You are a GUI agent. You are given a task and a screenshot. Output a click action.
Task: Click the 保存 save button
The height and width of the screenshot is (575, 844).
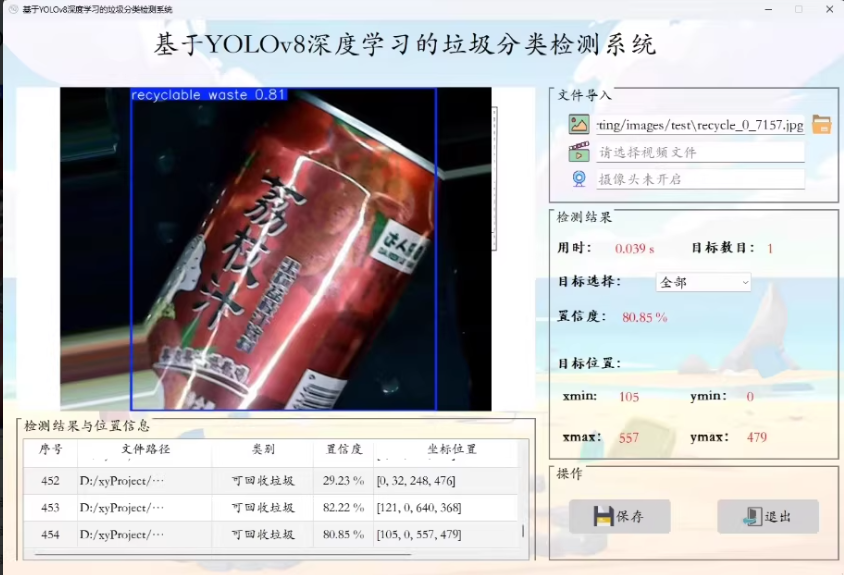[x=620, y=516]
